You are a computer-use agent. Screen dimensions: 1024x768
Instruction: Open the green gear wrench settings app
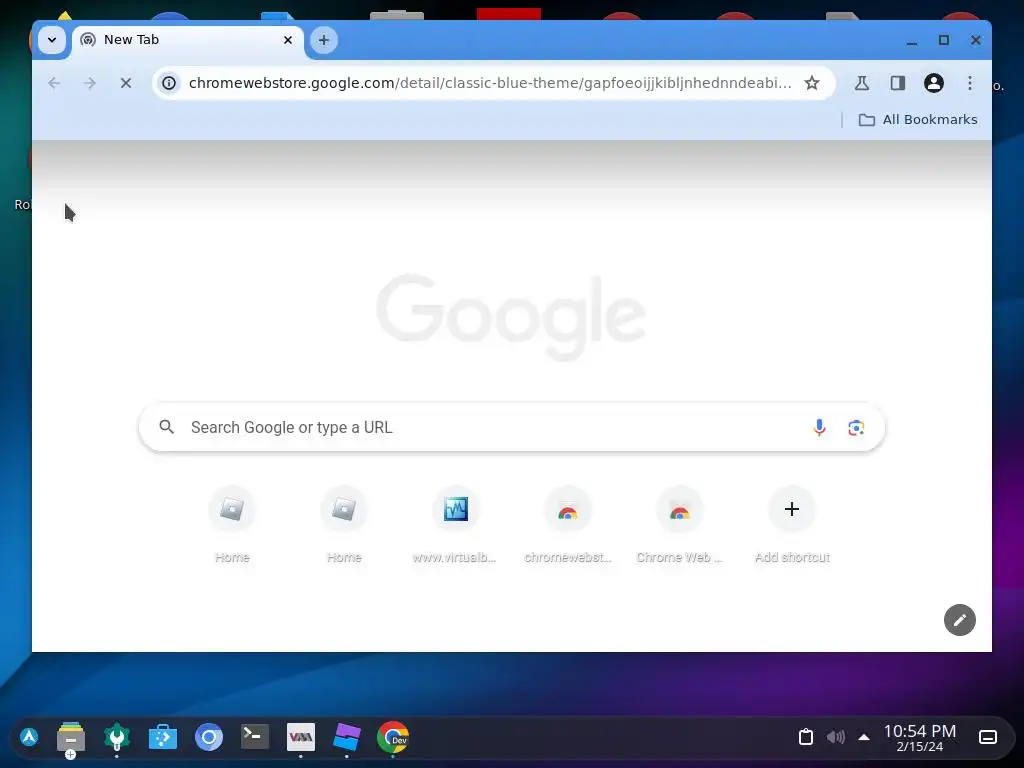(x=117, y=737)
